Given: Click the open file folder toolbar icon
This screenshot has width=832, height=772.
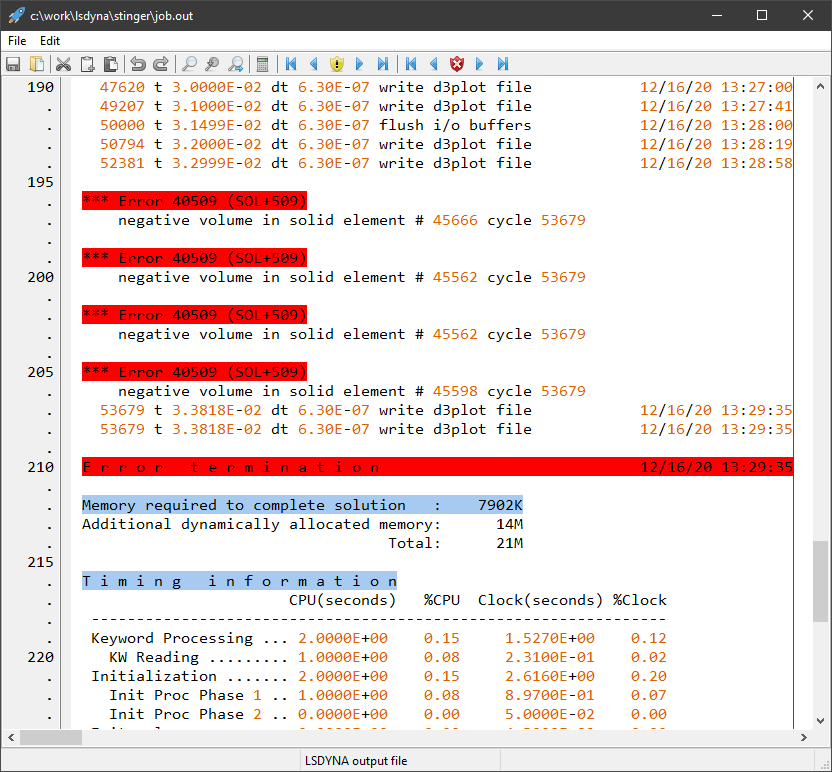Looking at the screenshot, I should click(x=37, y=64).
